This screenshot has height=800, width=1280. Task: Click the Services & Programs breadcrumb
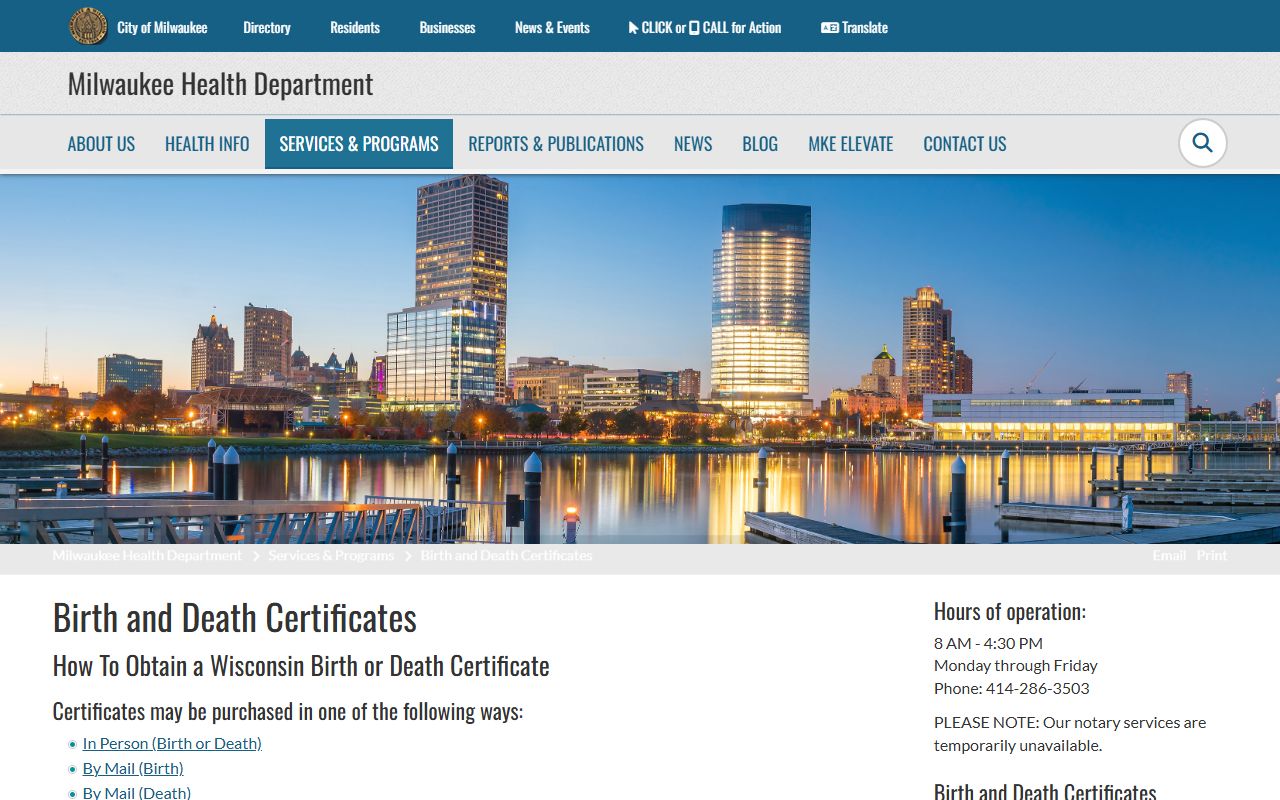(331, 555)
